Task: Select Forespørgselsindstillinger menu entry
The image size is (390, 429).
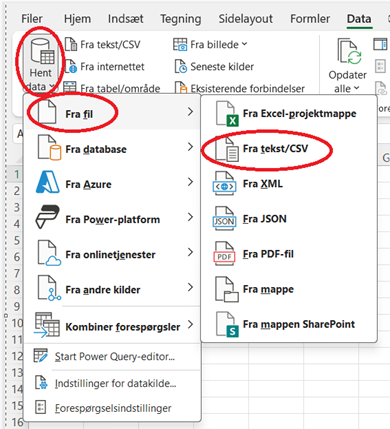Action: tap(113, 408)
